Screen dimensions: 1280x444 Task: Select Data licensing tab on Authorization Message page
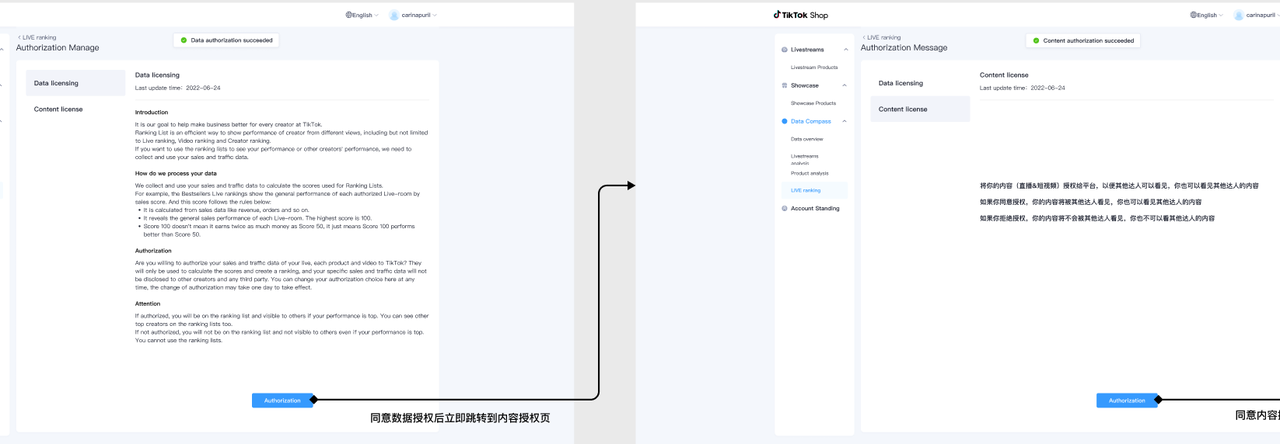pyautogui.click(x=900, y=83)
